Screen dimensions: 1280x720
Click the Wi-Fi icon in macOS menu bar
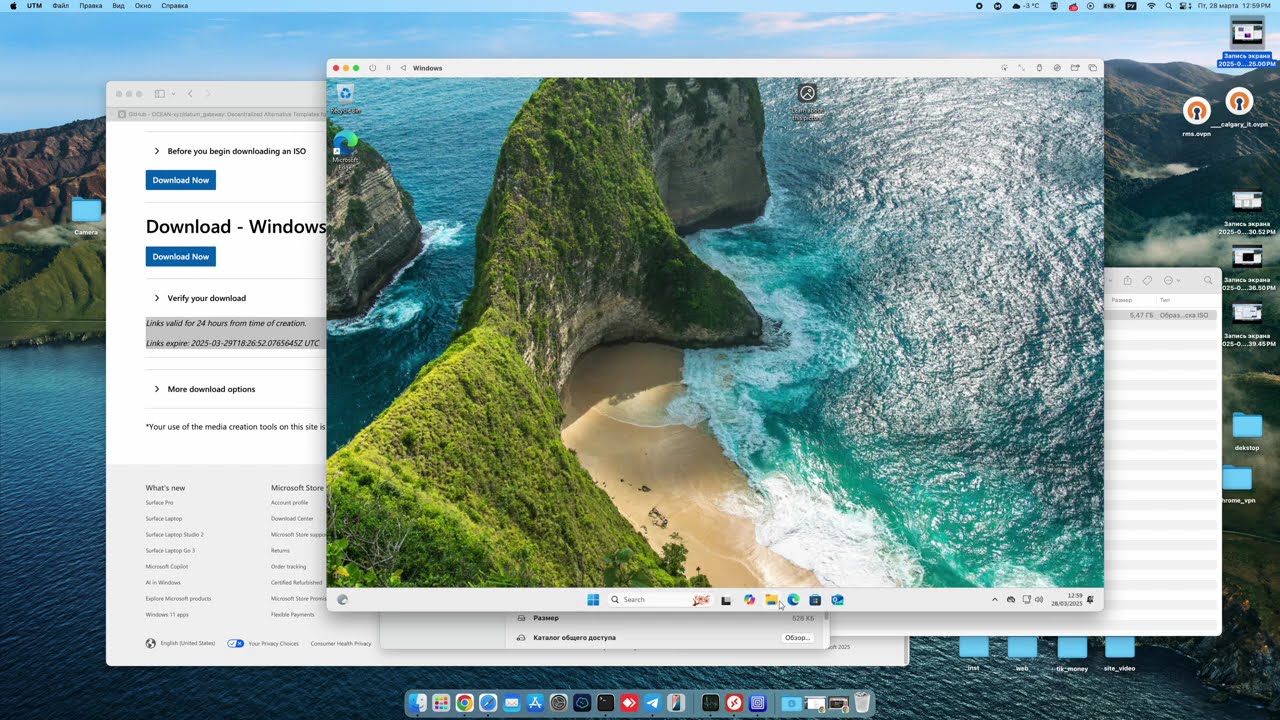[x=1150, y=6]
